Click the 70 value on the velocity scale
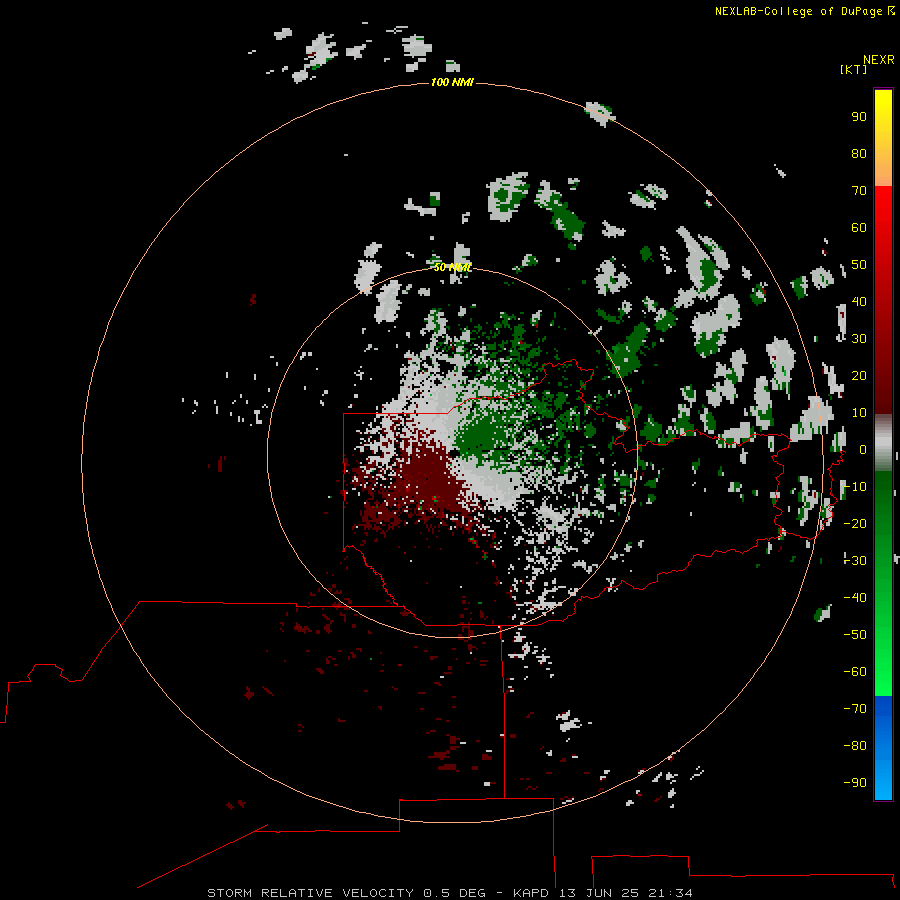 [859, 191]
